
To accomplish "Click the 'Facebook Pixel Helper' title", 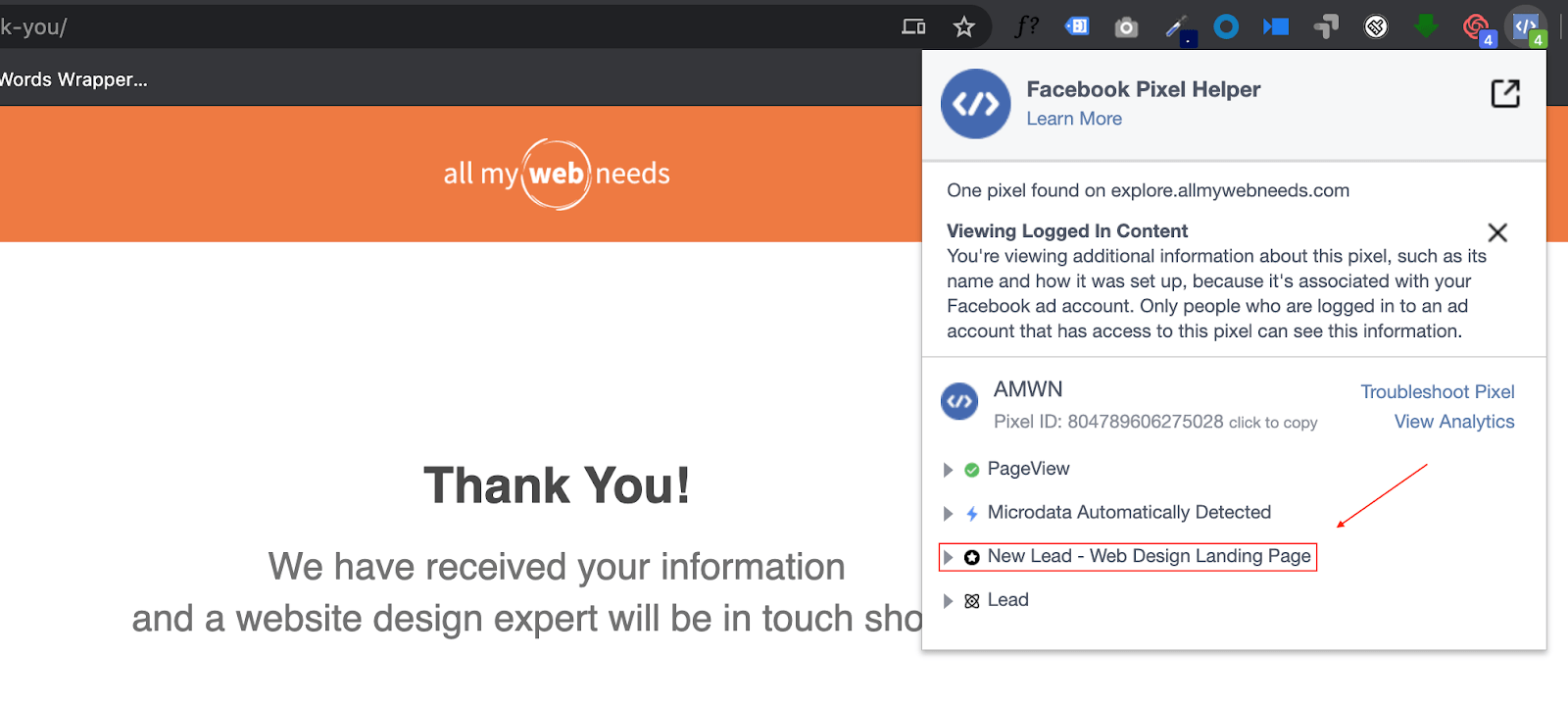I will point(1144,89).
